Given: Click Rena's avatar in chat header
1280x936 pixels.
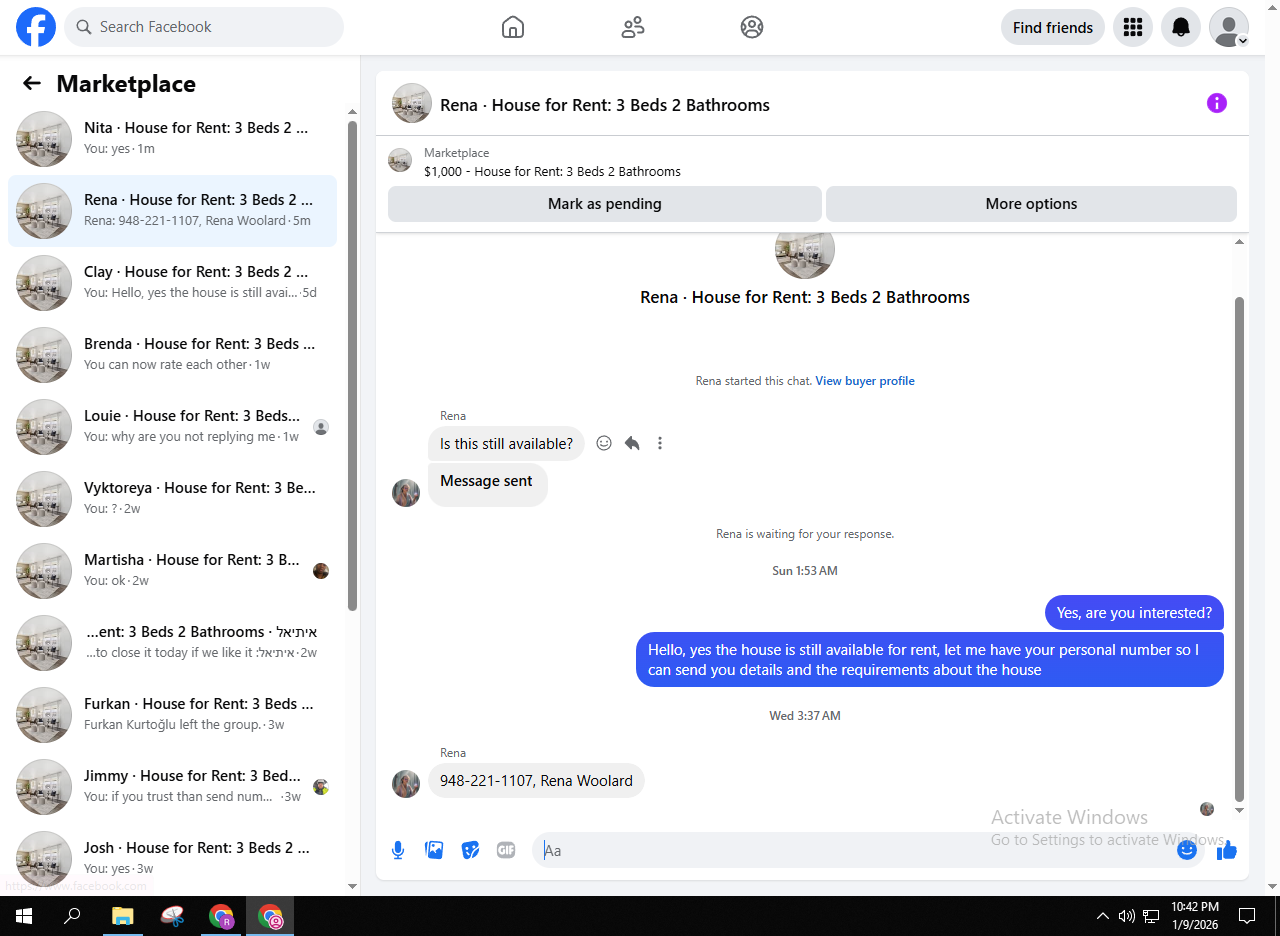Looking at the screenshot, I should point(412,103).
